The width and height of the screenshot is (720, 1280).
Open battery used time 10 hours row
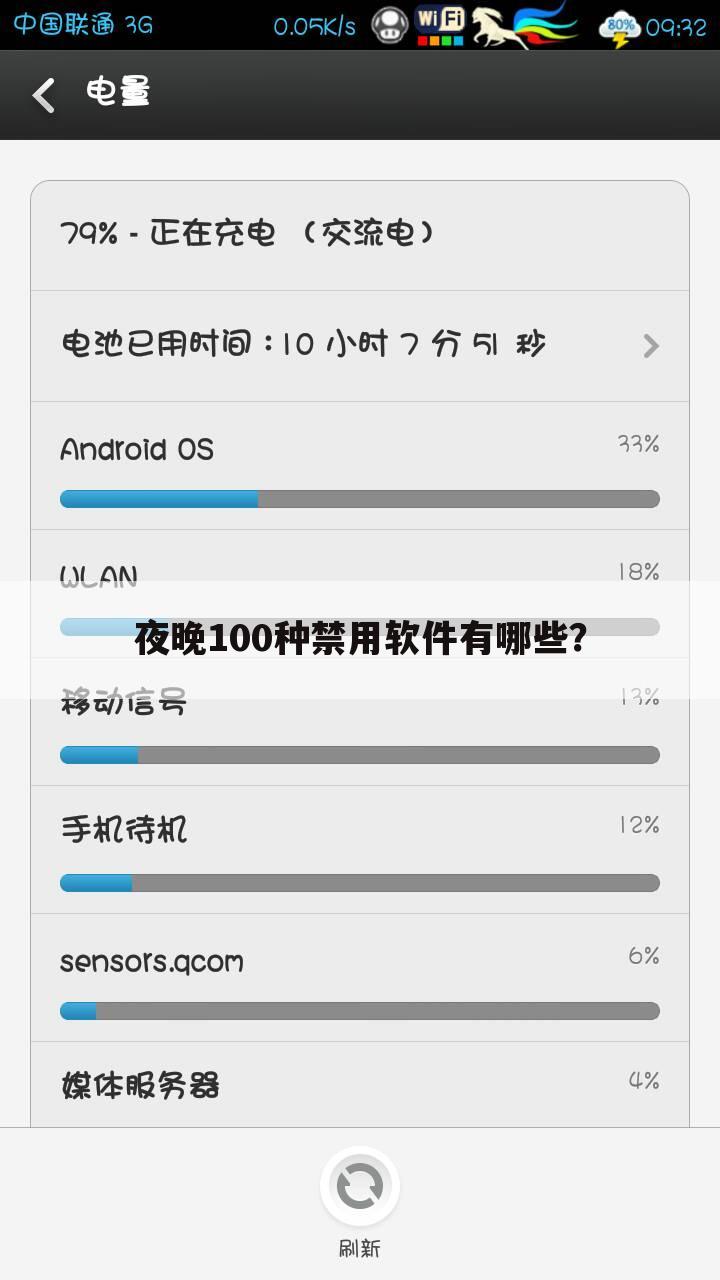(360, 346)
